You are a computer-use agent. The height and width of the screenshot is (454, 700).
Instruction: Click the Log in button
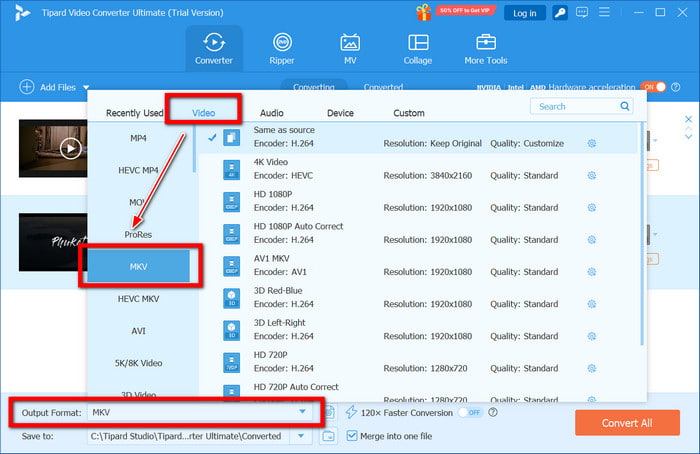coord(523,12)
